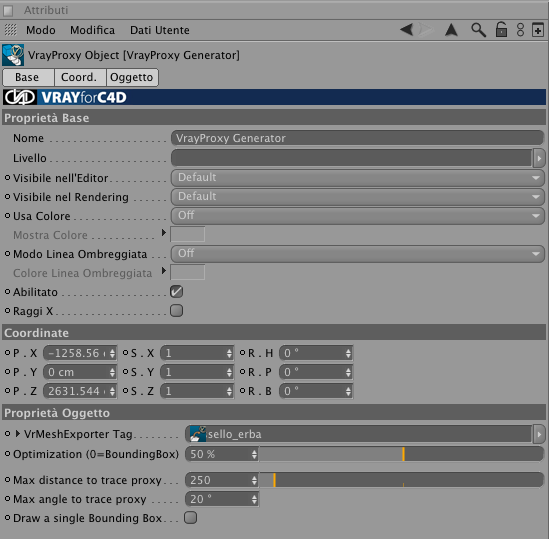The height and width of the screenshot is (539, 549).
Task: Open the Usa Colore dropdown
Action: point(357,215)
